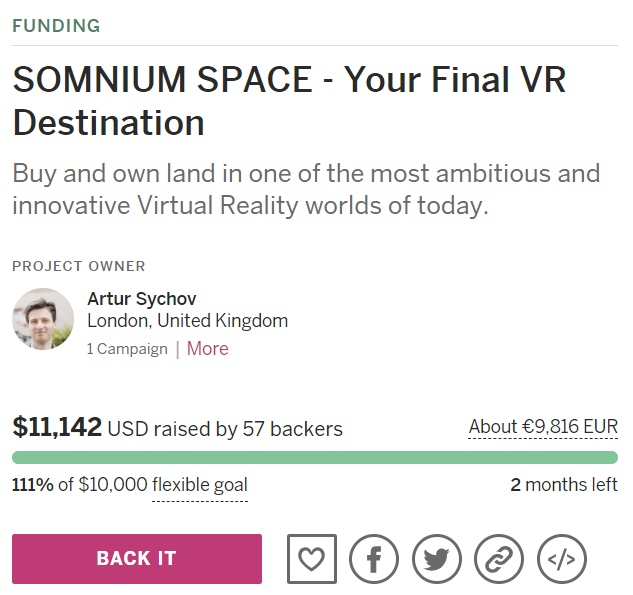Open Artur Sychov's profile photo
633x595 pixels.
pos(43,320)
